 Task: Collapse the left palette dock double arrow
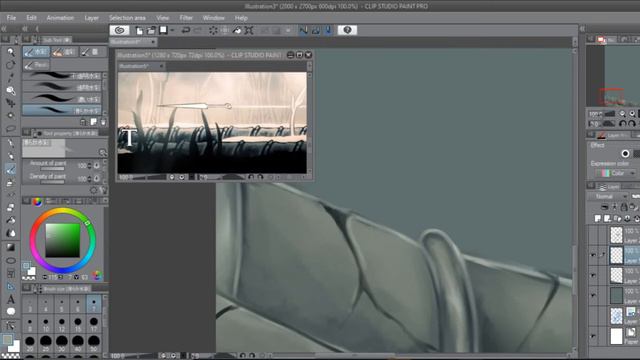(x=4, y=29)
